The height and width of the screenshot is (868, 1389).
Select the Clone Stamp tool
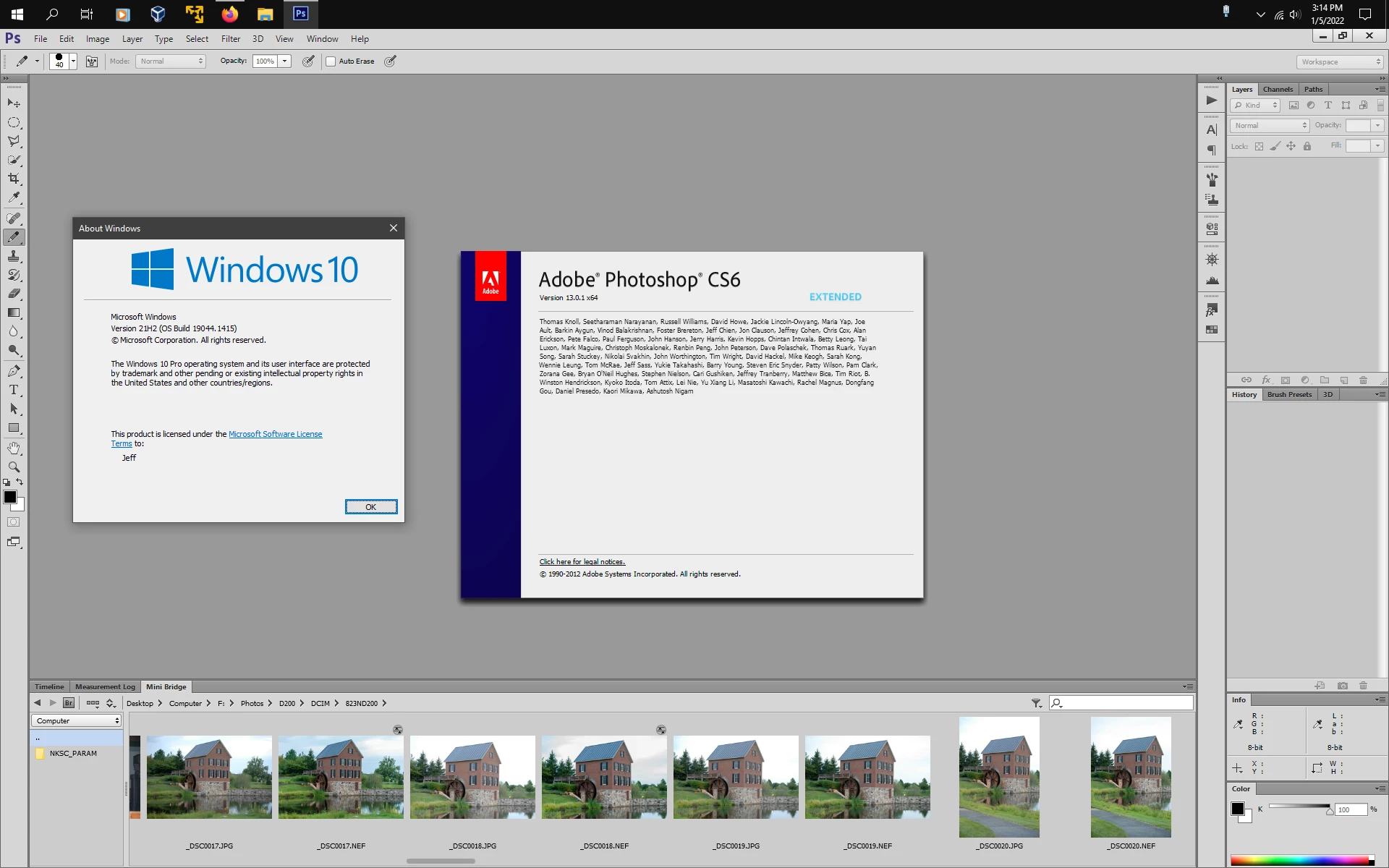[14, 256]
